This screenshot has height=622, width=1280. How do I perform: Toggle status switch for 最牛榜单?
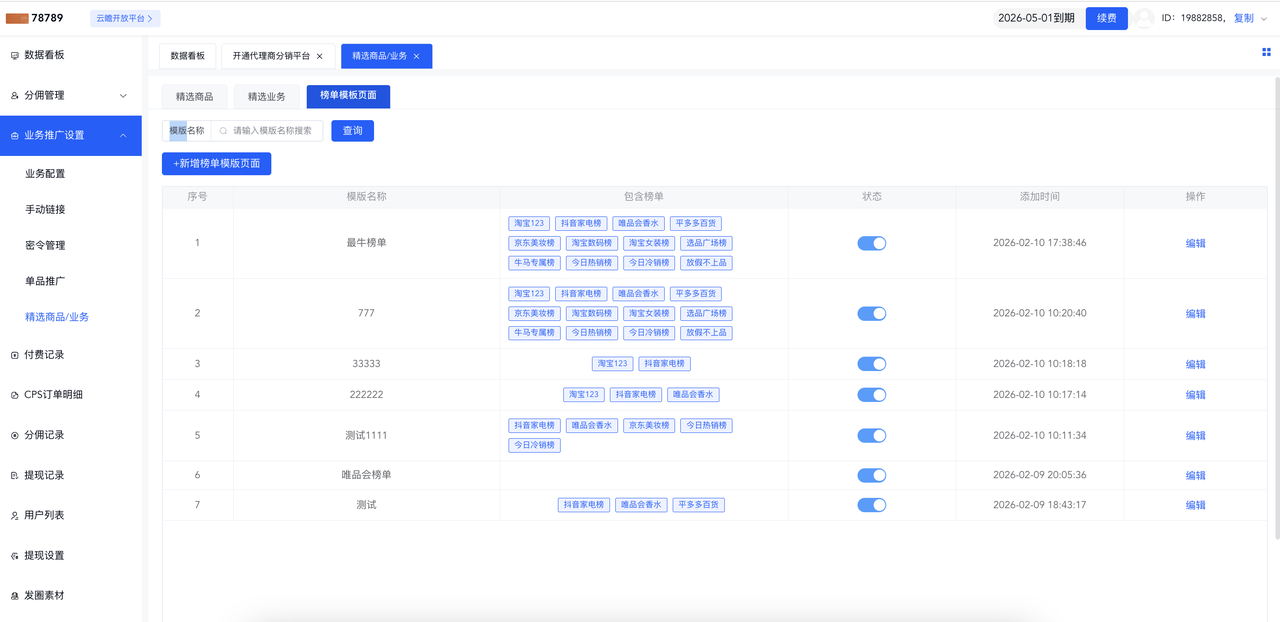pos(871,243)
